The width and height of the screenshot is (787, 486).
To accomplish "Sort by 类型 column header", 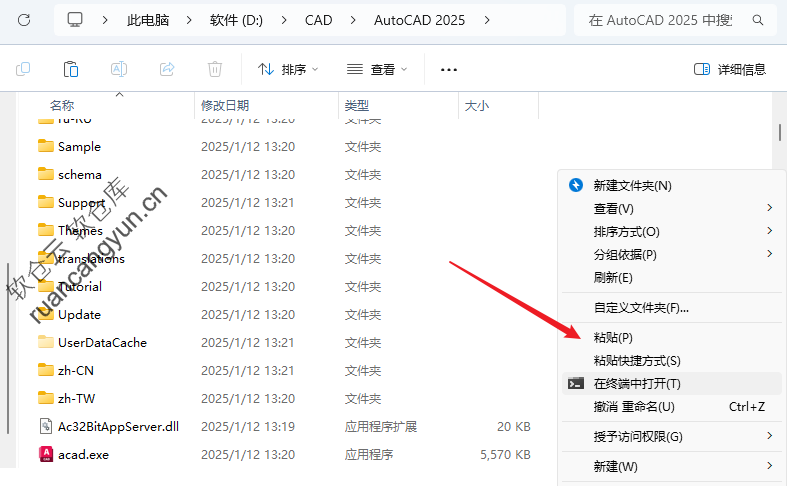I will [357, 105].
